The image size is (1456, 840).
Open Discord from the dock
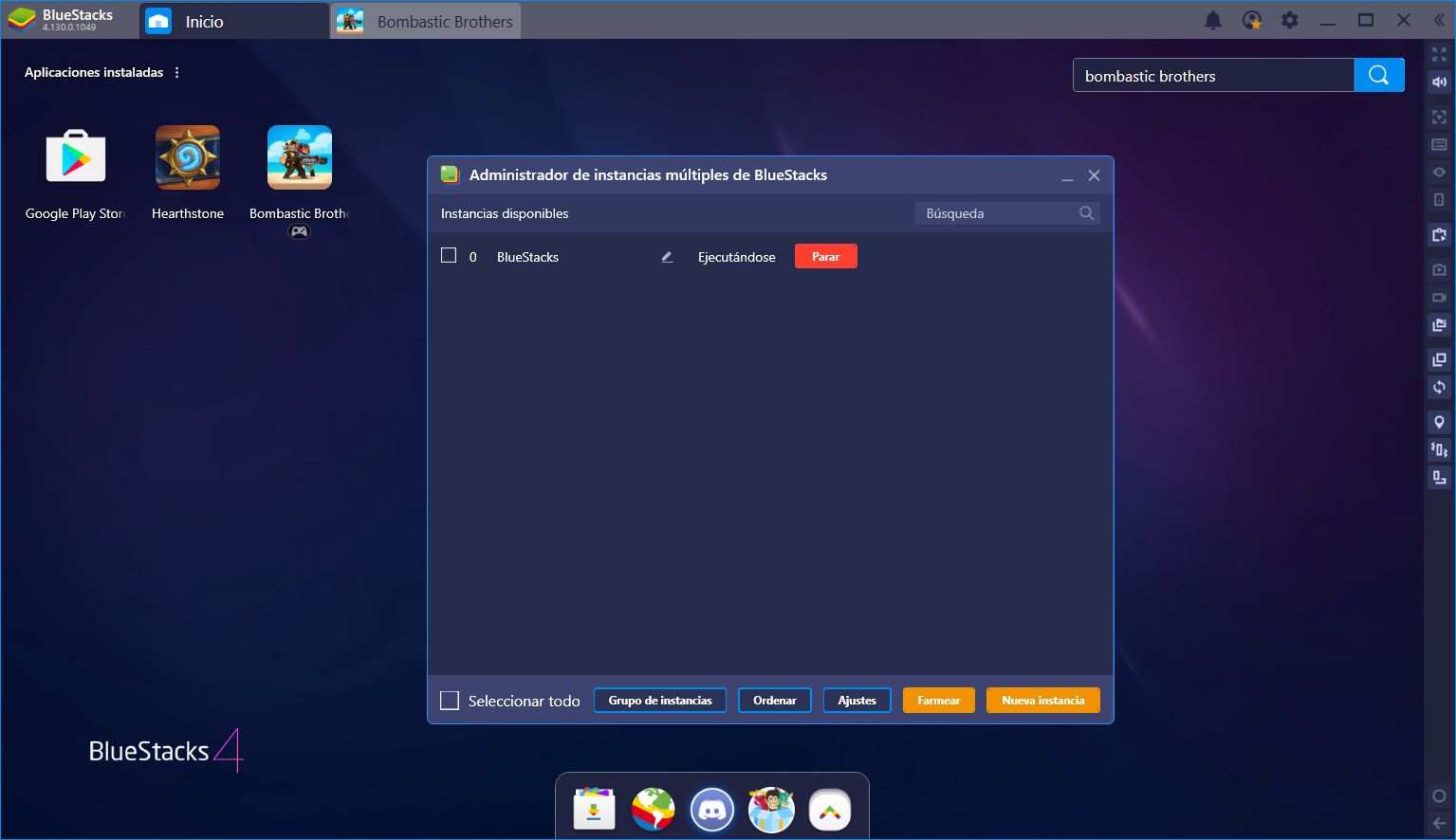(712, 810)
